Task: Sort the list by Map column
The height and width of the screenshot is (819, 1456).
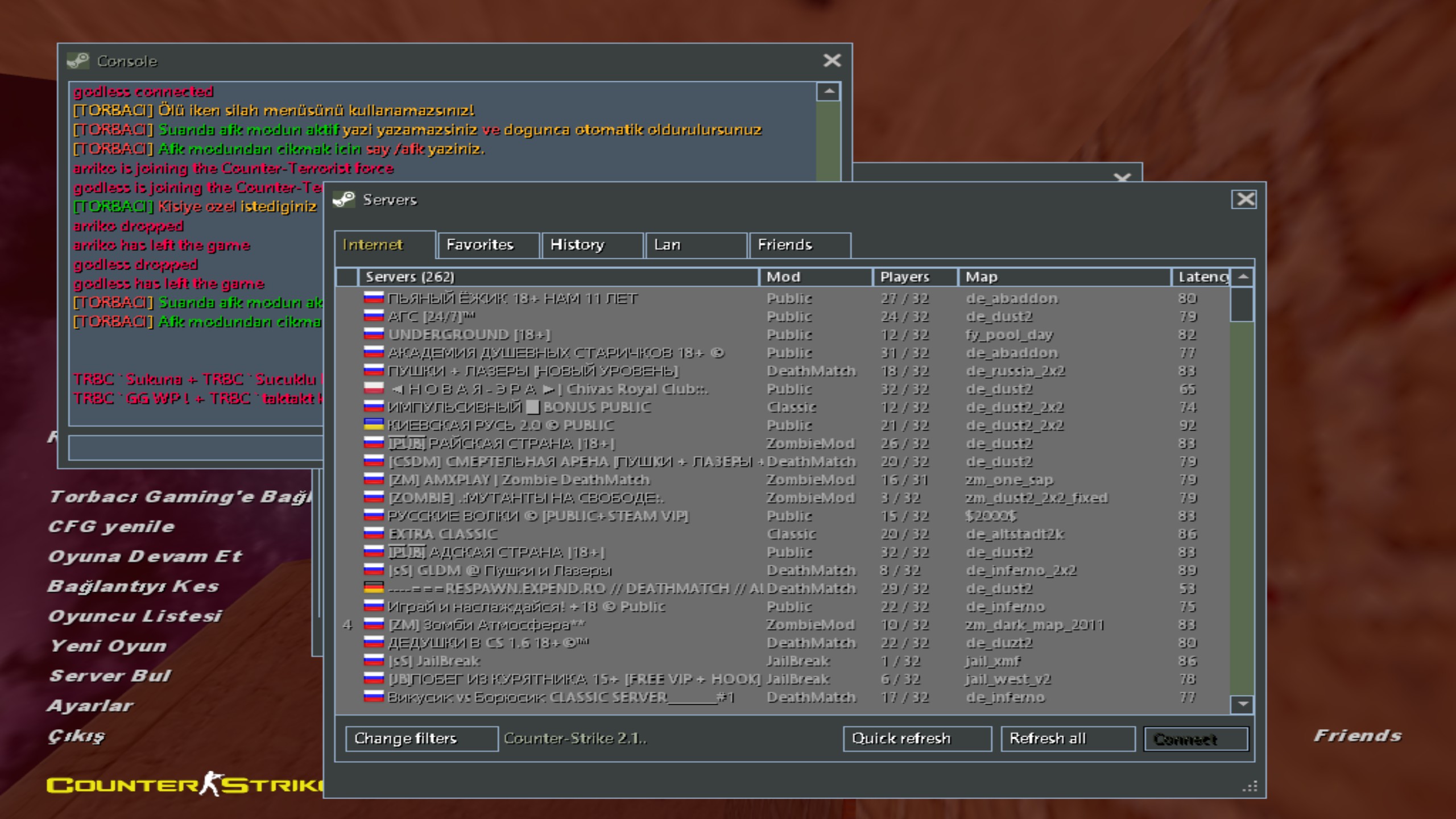Action: click(x=1065, y=277)
